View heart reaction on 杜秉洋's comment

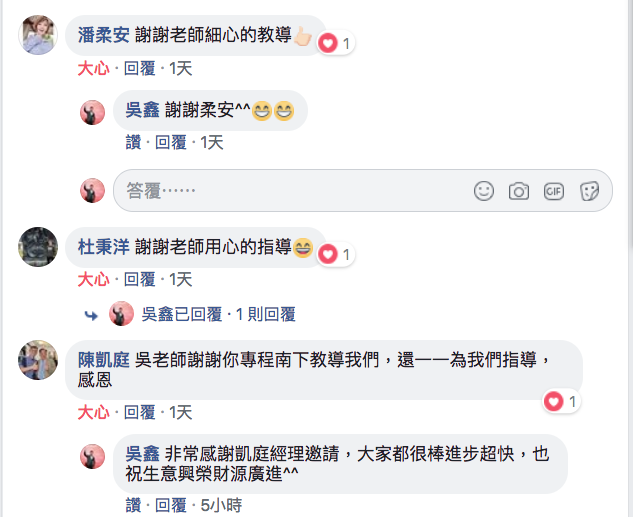(335, 254)
